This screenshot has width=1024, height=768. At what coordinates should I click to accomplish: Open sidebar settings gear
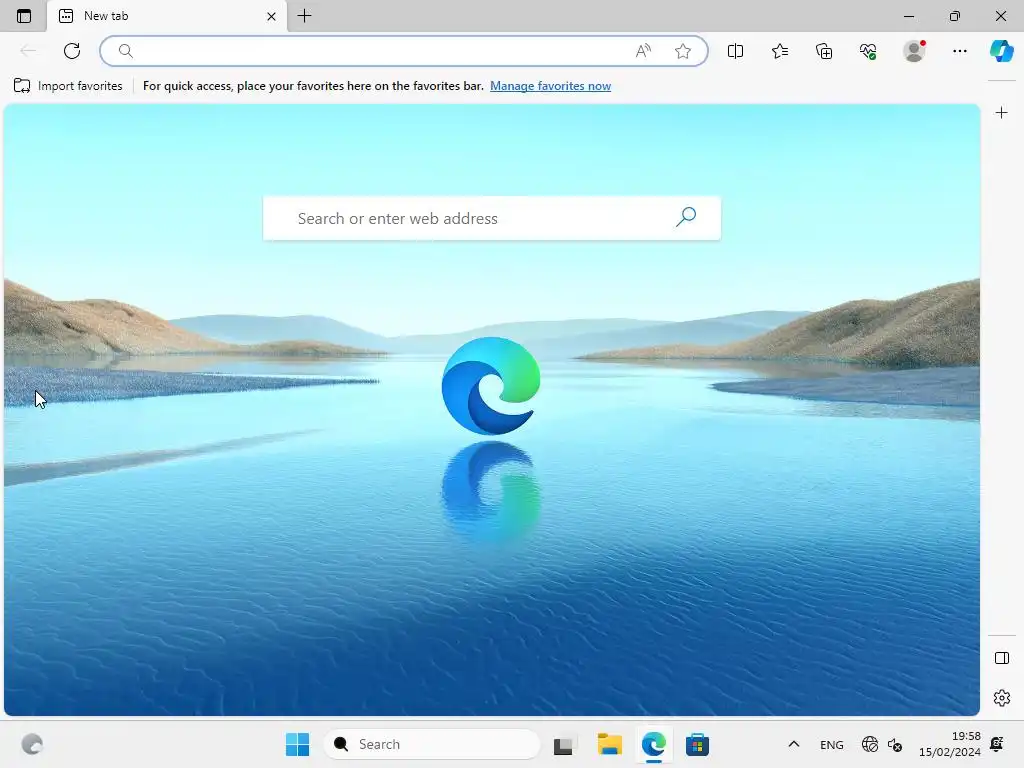(x=1002, y=698)
